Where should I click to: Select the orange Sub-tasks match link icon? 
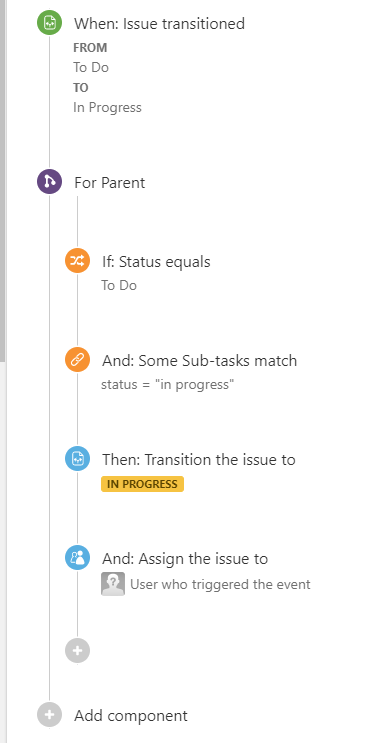[x=78, y=360]
